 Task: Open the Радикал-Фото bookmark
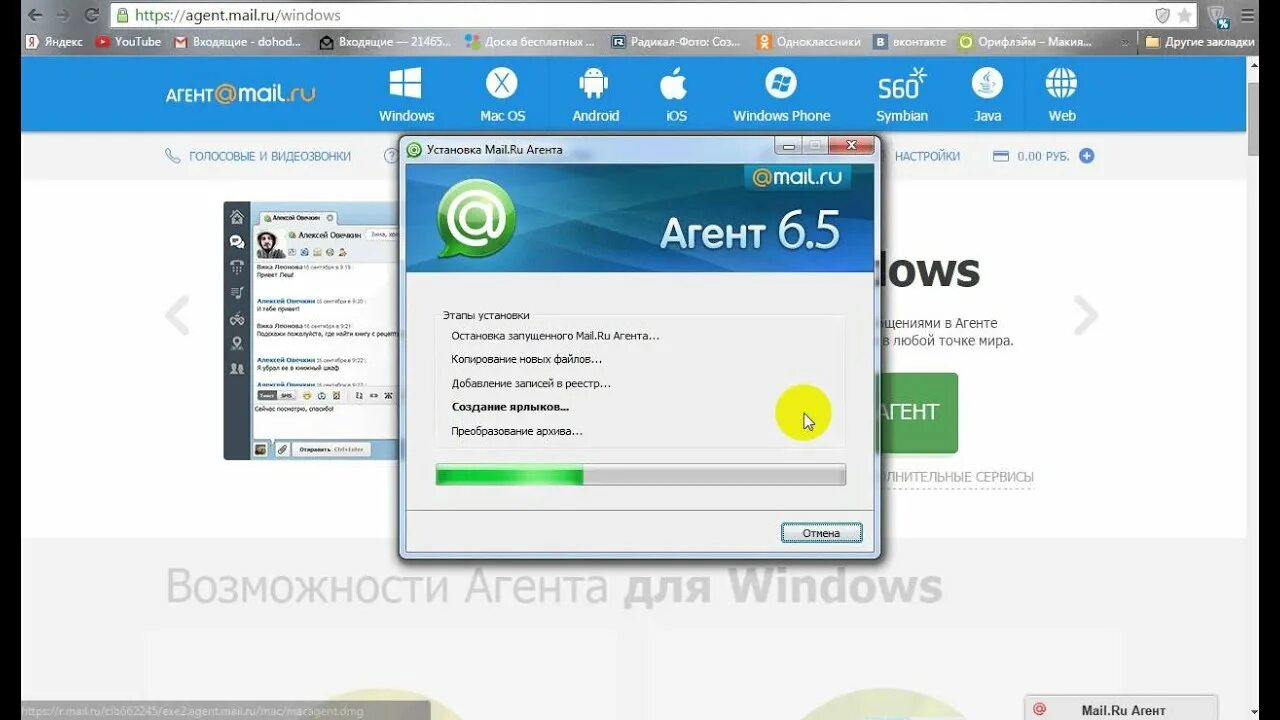676,42
